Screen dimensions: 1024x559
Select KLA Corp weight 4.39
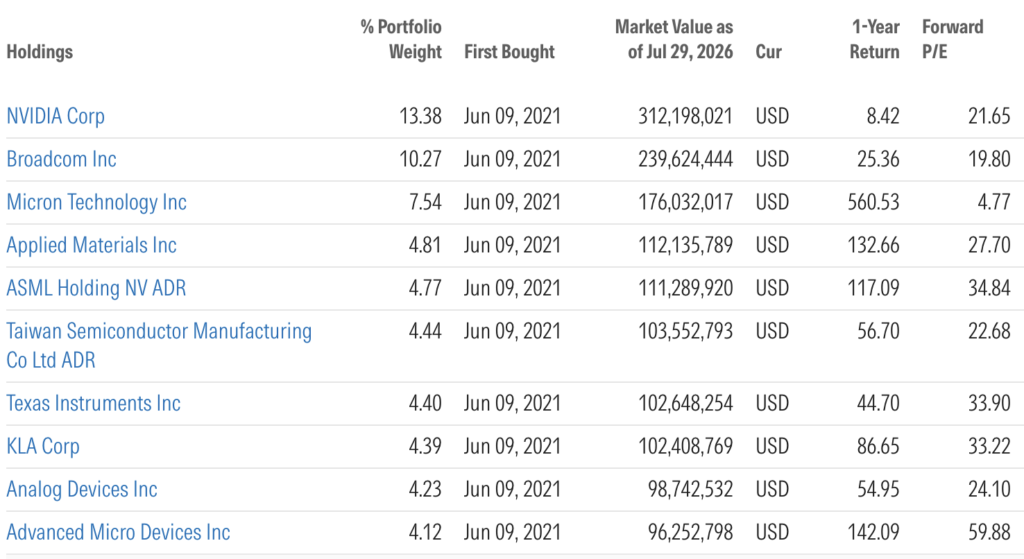(425, 447)
